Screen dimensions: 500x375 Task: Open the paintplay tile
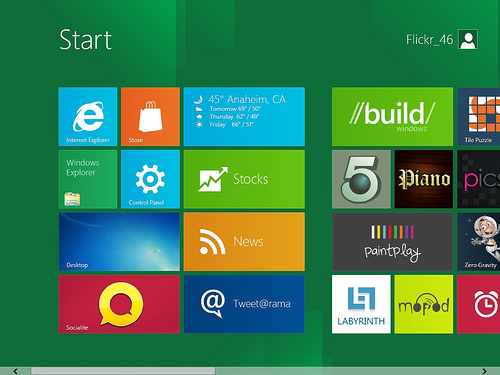pyautogui.click(x=392, y=242)
